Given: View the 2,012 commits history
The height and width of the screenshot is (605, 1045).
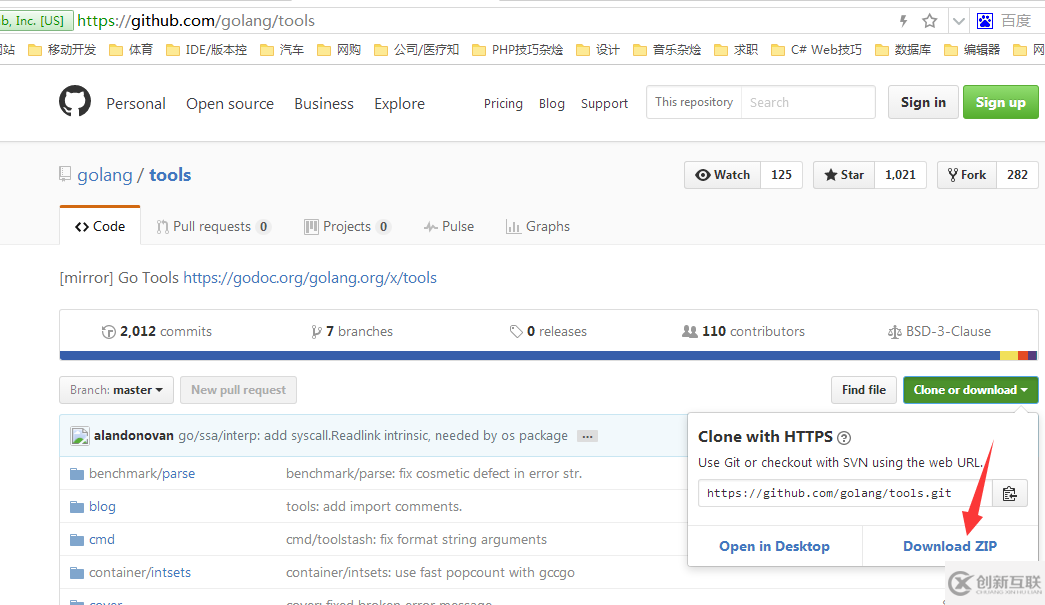Looking at the screenshot, I should (x=157, y=331).
